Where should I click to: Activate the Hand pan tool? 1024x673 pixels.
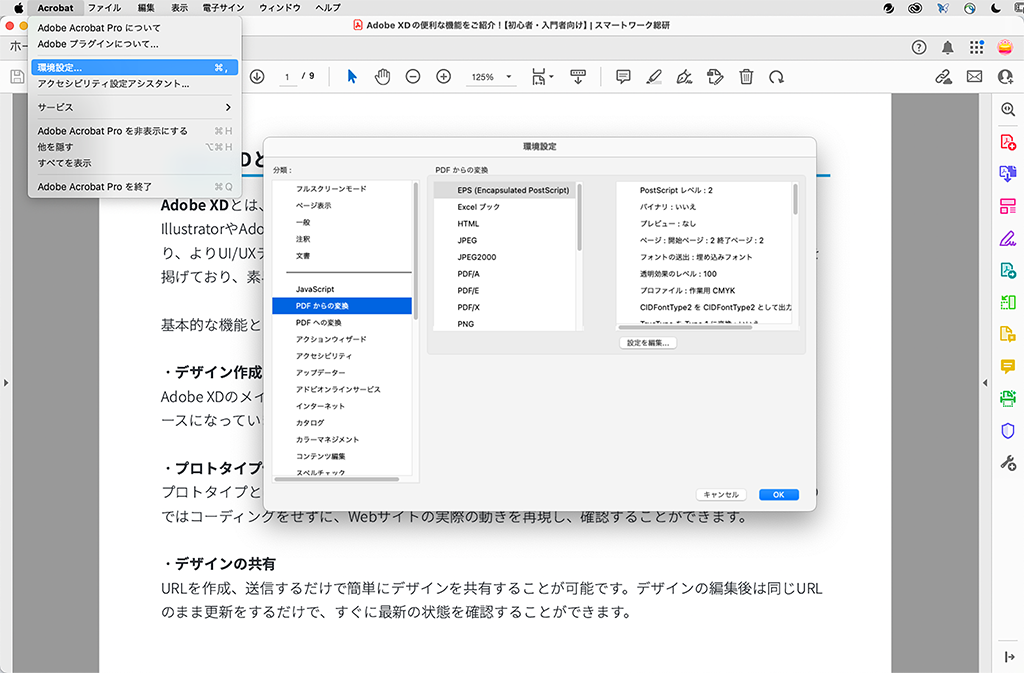point(383,77)
